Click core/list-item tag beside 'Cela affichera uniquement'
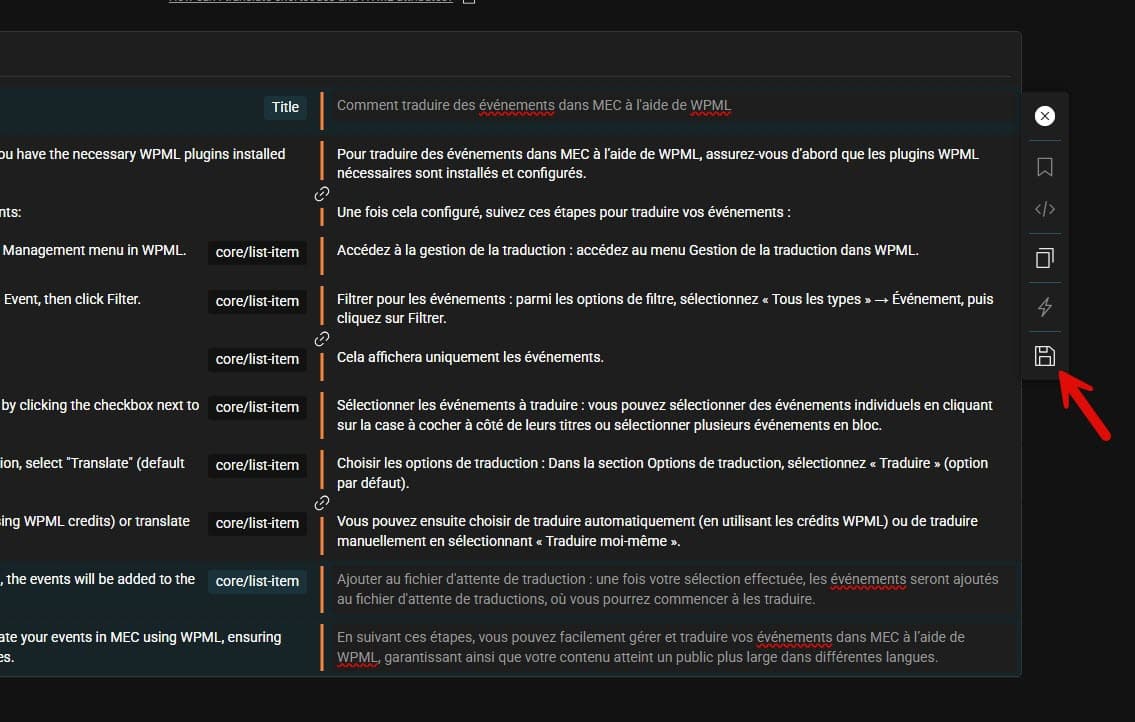The width and height of the screenshot is (1135, 722). tap(257, 359)
